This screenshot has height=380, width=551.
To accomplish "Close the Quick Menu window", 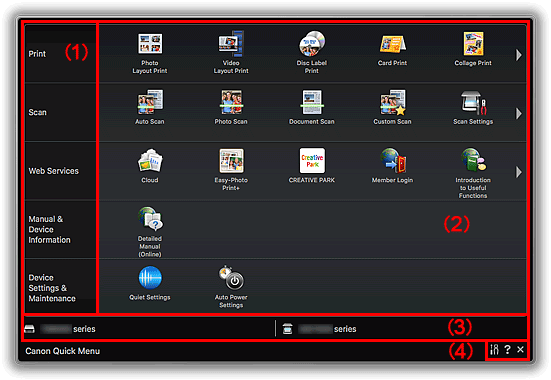I will tap(520, 349).
